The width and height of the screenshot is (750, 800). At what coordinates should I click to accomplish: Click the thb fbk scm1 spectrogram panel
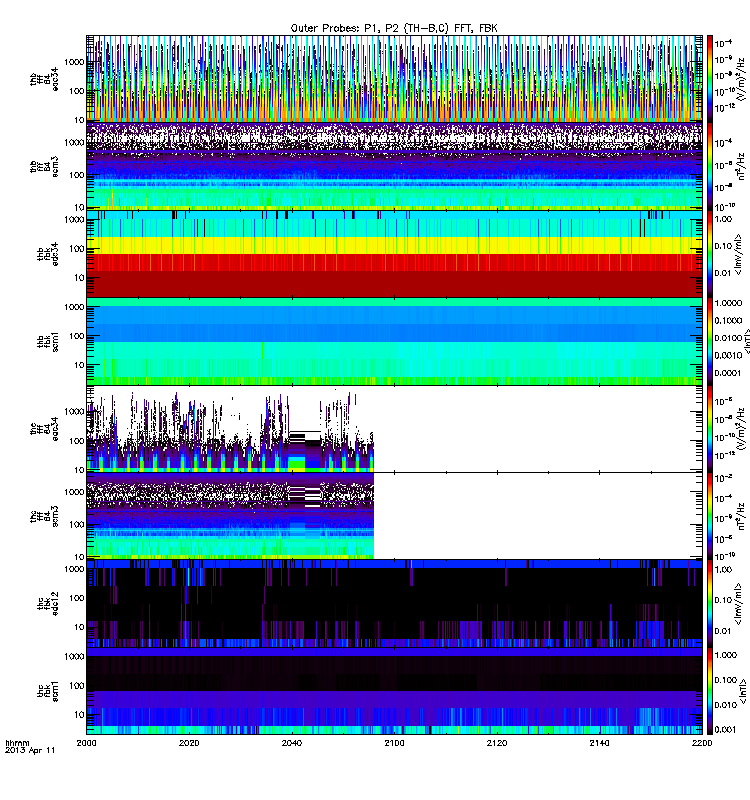[x=394, y=341]
